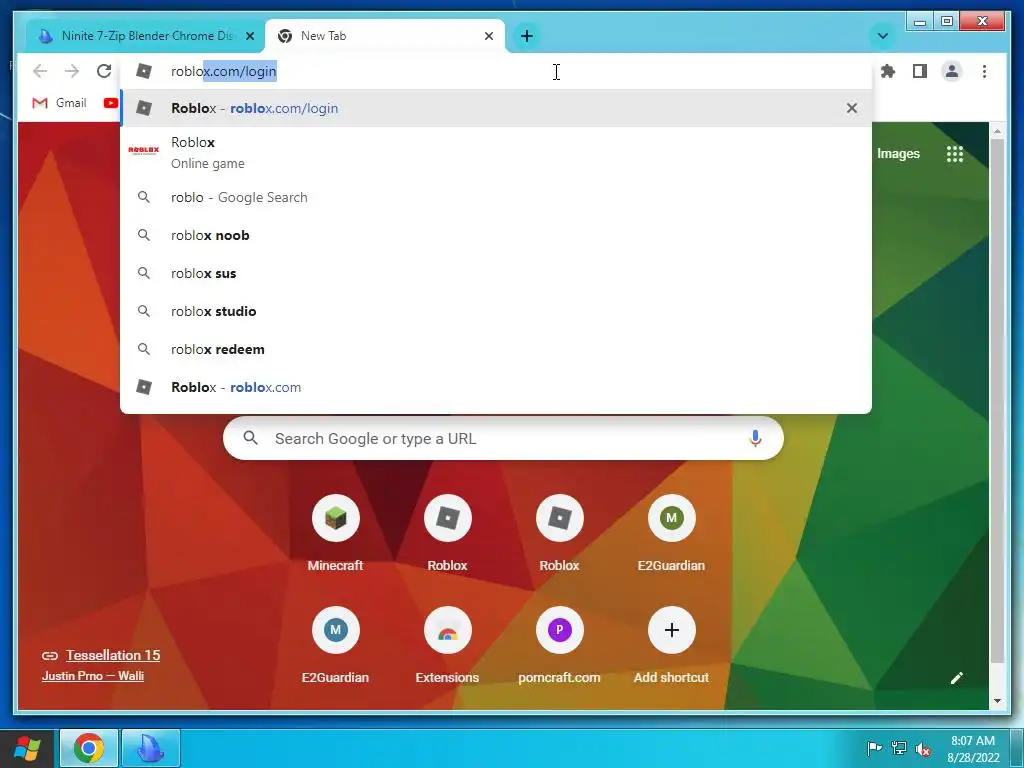Open Chrome's three-dot menu
Image resolution: width=1024 pixels, height=768 pixels.
pos(984,71)
